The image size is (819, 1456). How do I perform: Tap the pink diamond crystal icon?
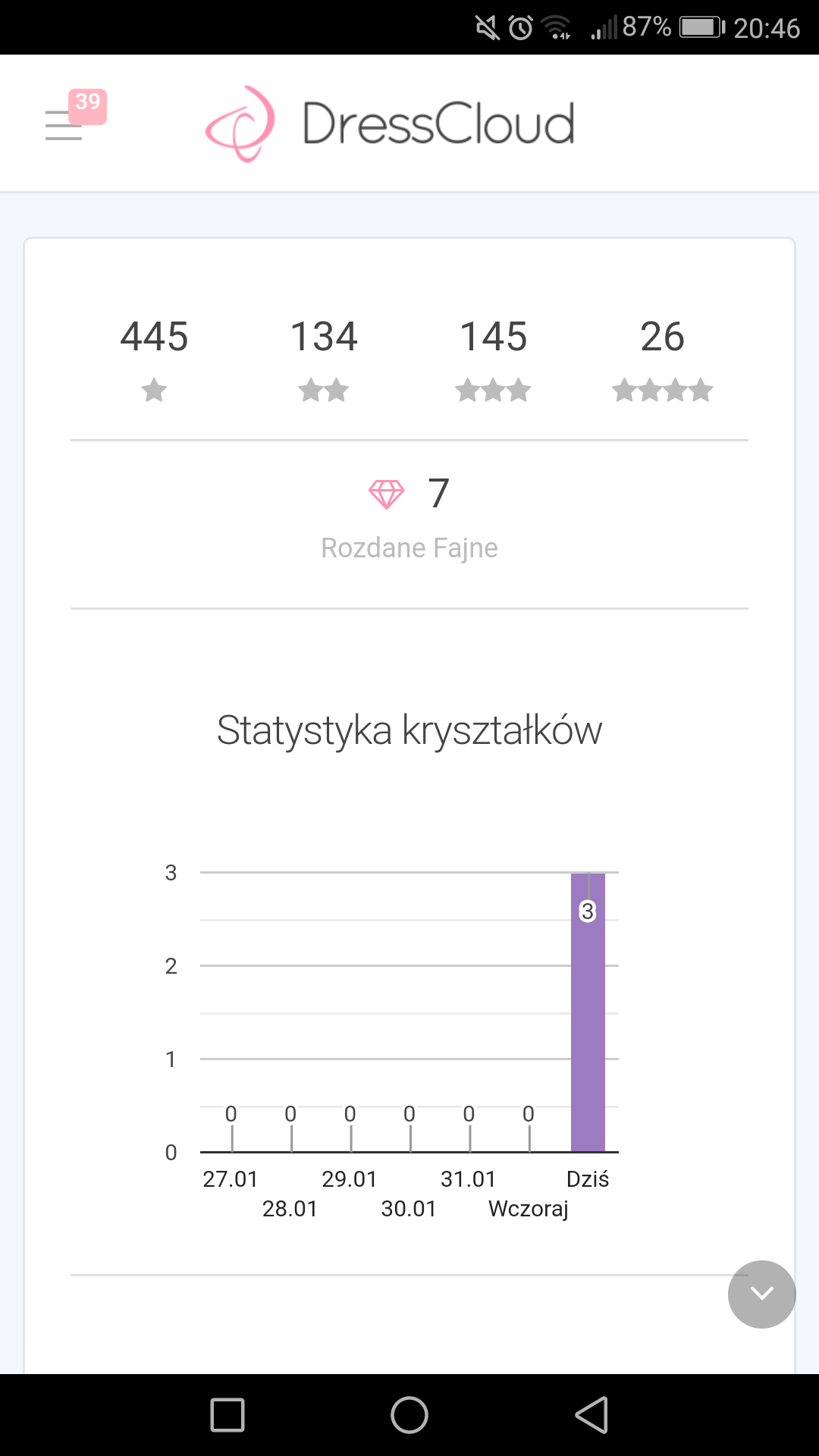386,494
